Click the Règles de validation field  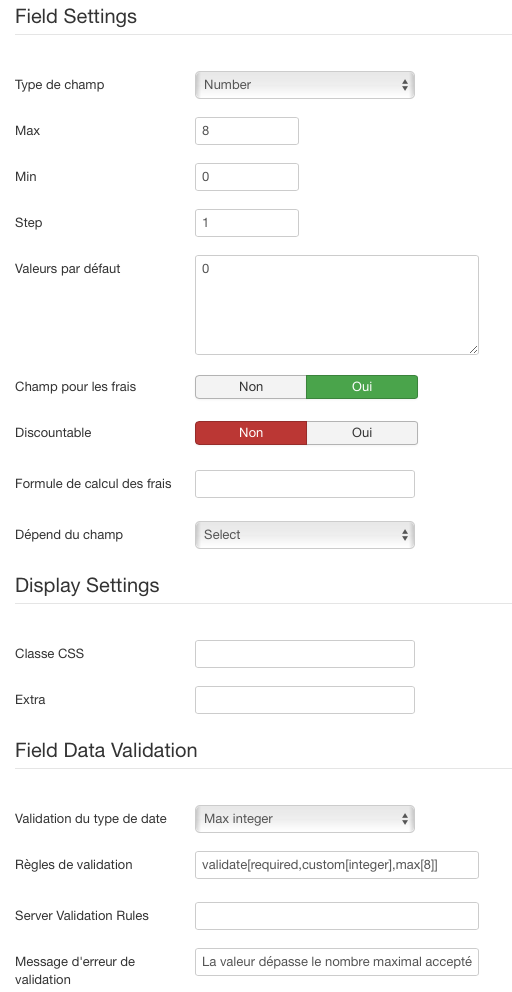(x=337, y=865)
